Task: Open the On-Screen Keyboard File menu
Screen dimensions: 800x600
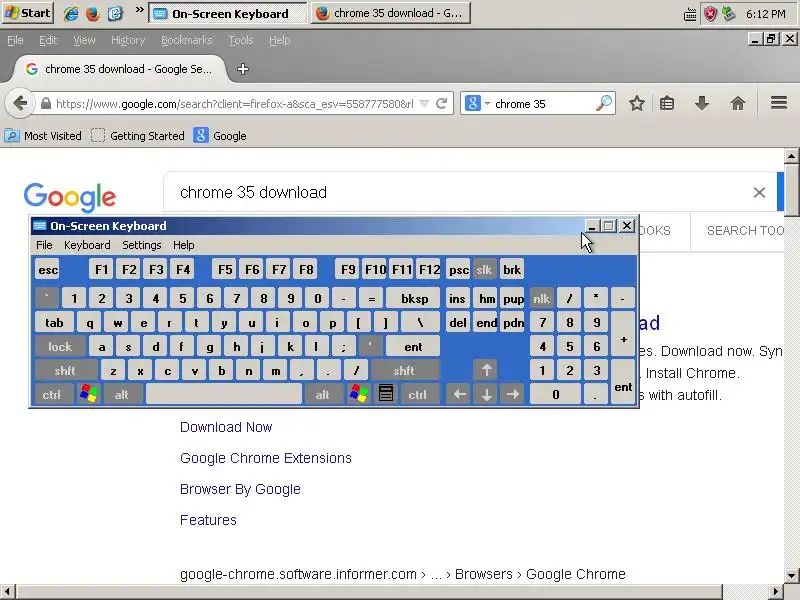Action: coord(44,245)
